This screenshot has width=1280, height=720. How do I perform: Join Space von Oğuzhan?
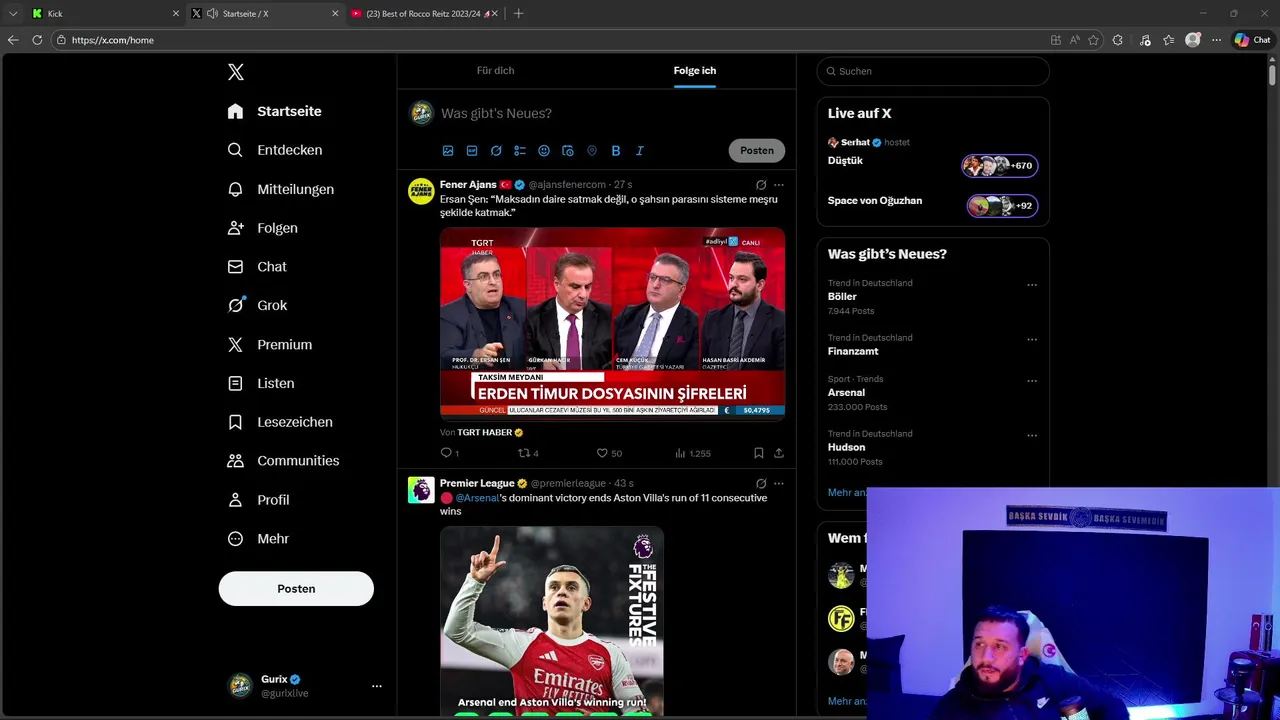(1002, 206)
